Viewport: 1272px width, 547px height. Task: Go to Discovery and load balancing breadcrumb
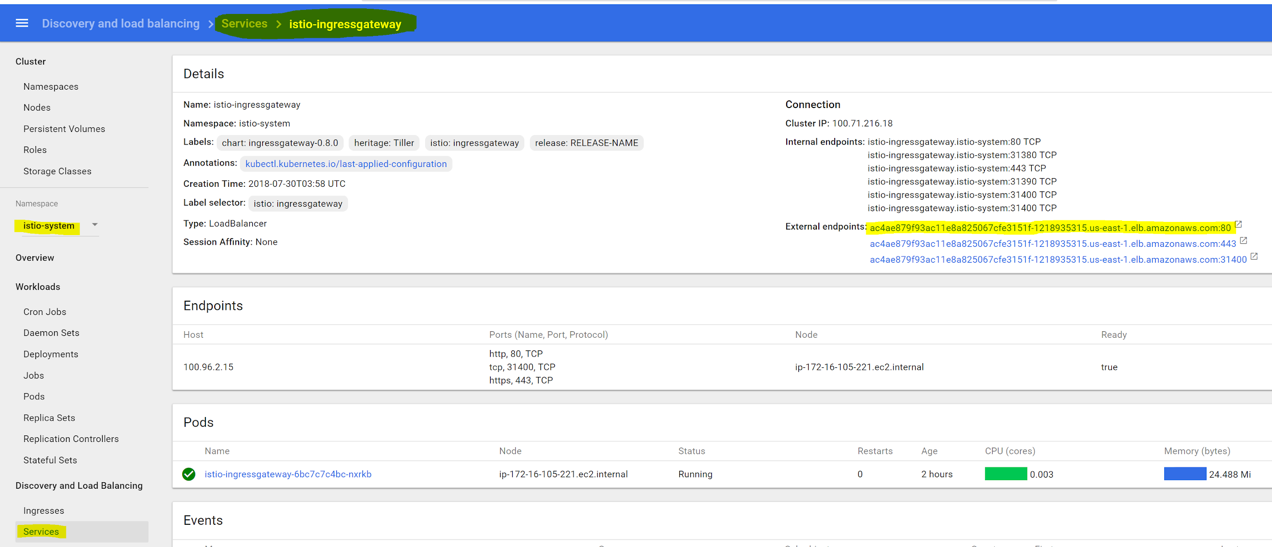(x=121, y=24)
